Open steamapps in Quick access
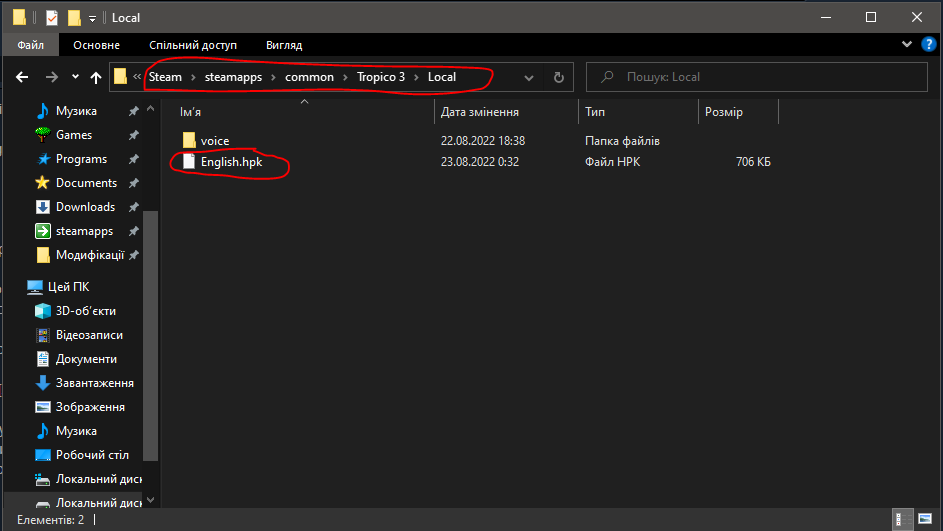This screenshot has width=943, height=531. (84, 231)
